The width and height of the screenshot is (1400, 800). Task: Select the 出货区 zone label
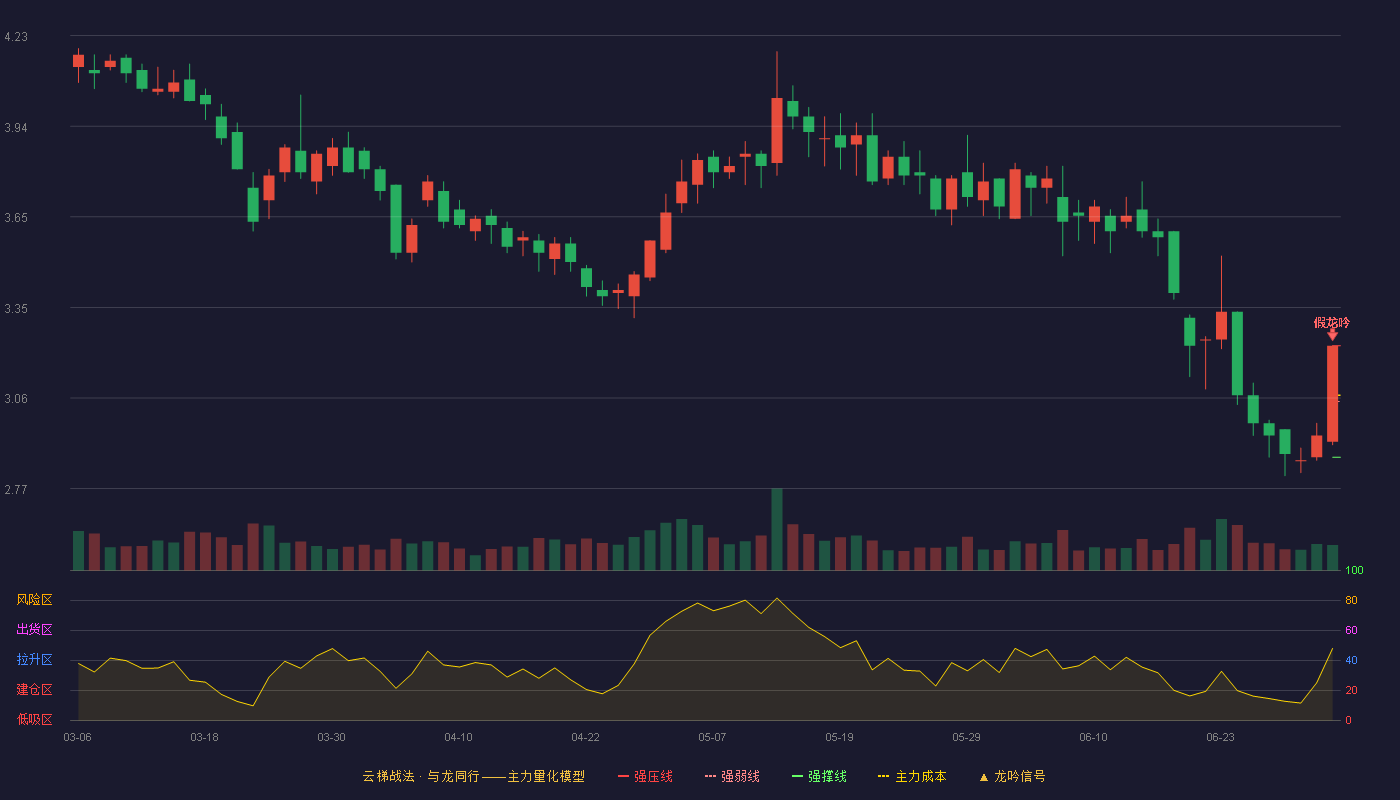point(34,630)
